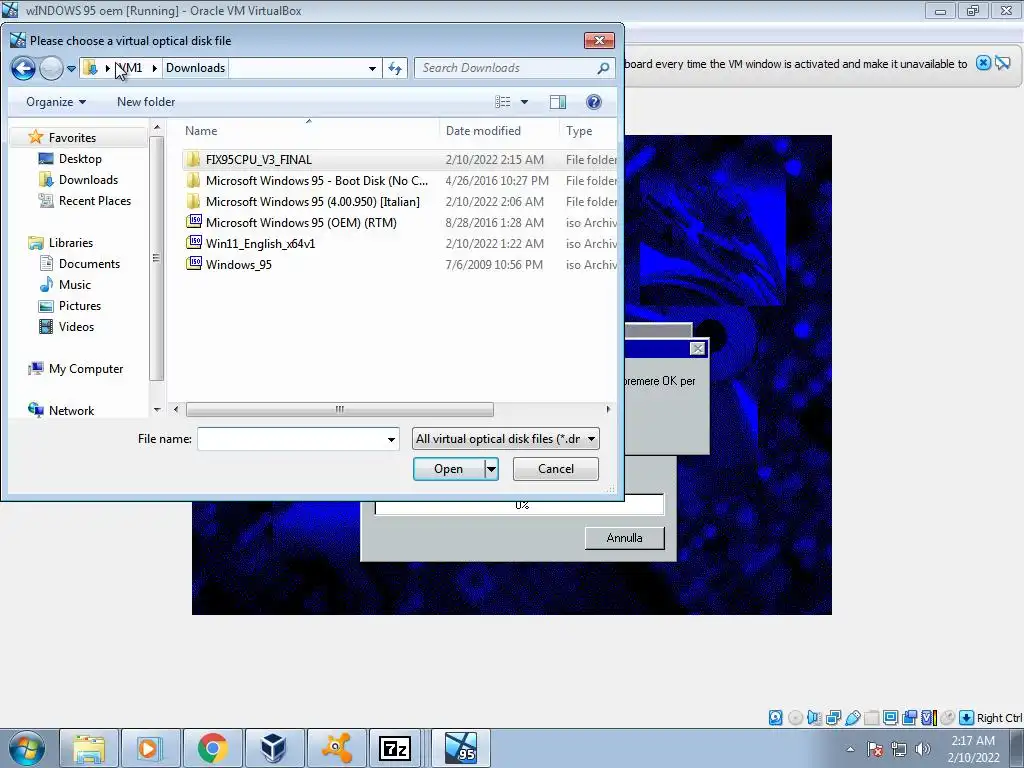Open the Windows Start menu

click(x=26, y=748)
